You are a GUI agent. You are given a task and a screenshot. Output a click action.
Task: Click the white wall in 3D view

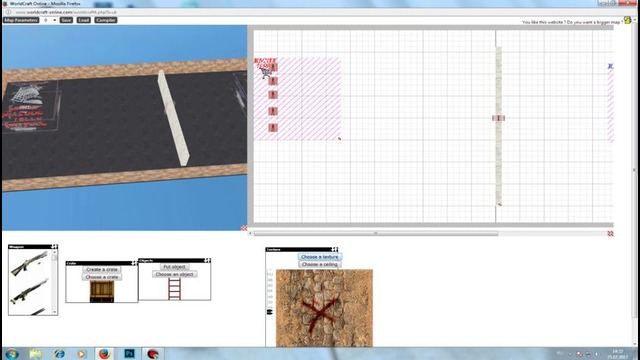pyautogui.click(x=173, y=118)
